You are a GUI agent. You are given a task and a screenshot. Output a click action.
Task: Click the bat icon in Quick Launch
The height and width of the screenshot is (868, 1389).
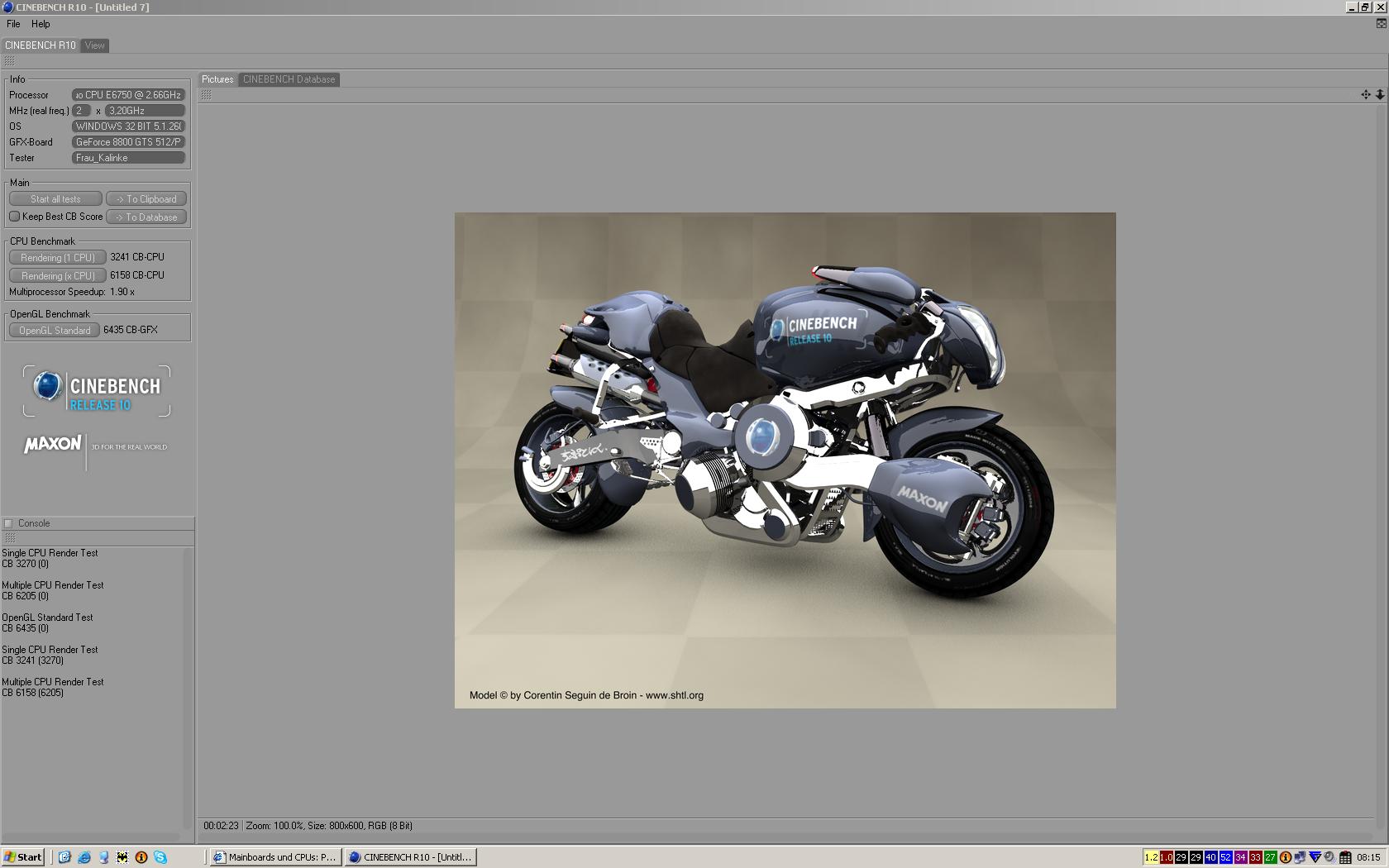(122, 857)
